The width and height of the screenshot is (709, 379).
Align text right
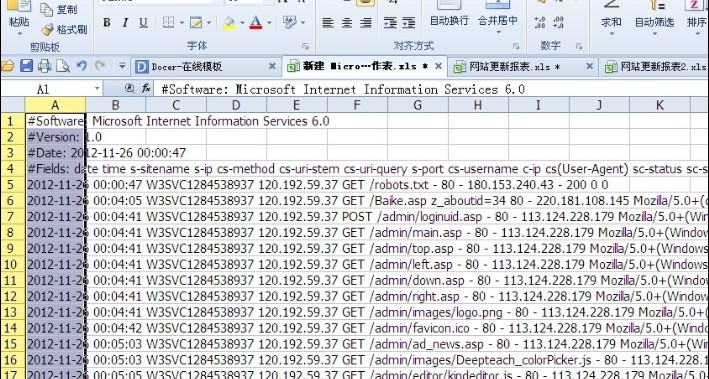[x=366, y=23]
